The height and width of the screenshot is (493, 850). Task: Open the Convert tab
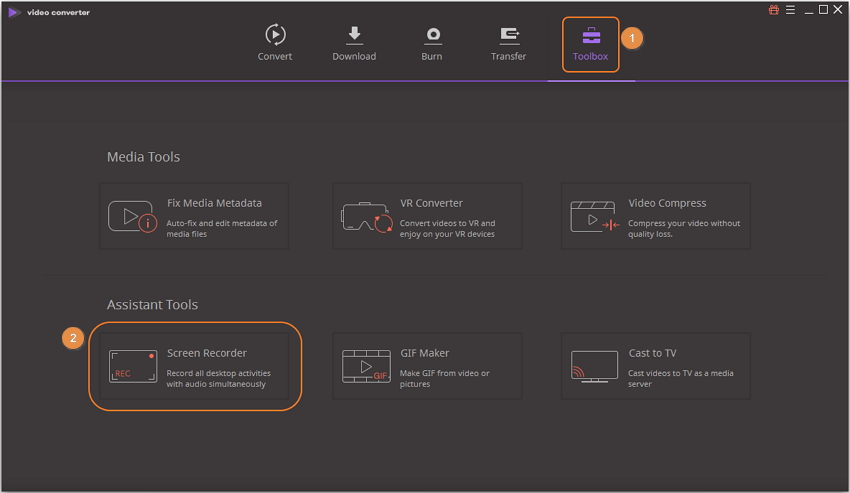click(x=275, y=43)
